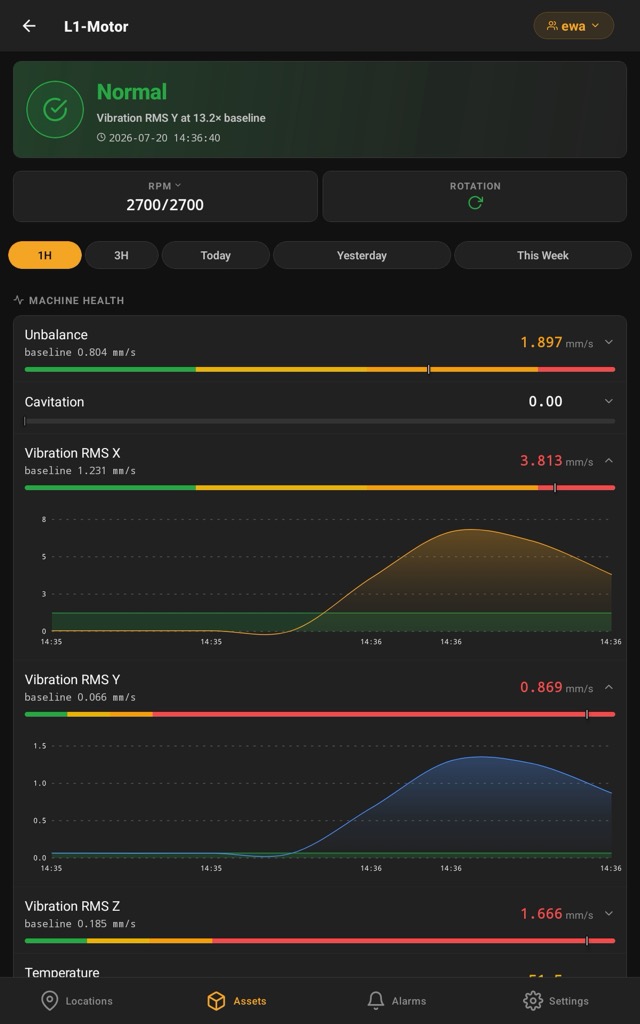Click the users icon beside ewa
This screenshot has height=1024, width=640.
click(x=552, y=26)
